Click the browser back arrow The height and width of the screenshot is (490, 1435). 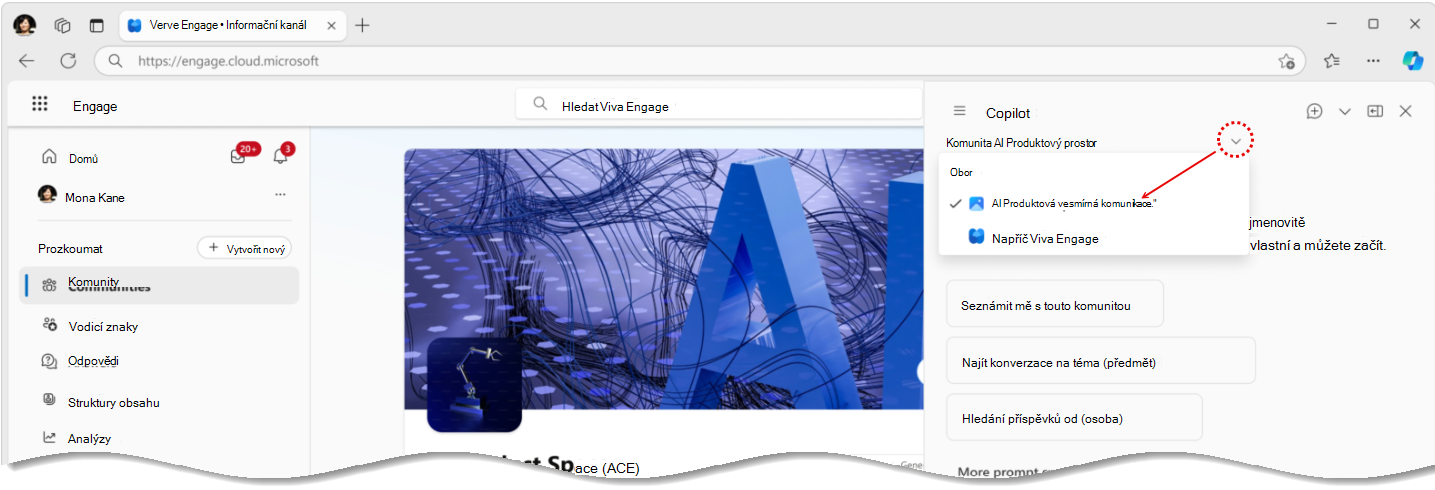pos(27,61)
